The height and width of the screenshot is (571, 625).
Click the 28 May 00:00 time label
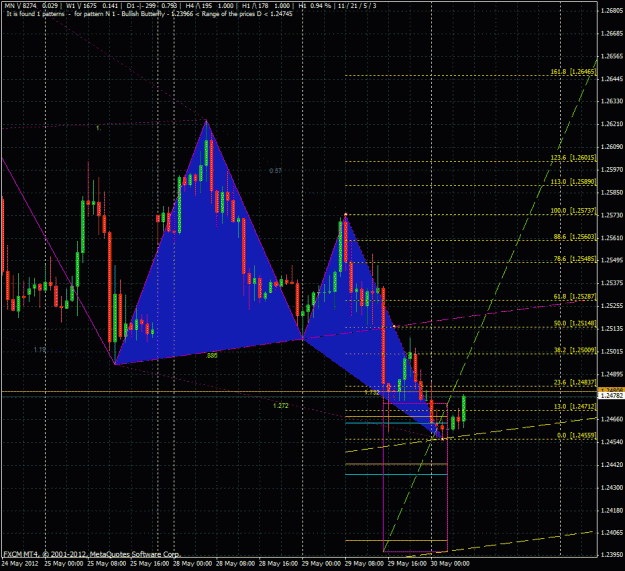(x=193, y=564)
